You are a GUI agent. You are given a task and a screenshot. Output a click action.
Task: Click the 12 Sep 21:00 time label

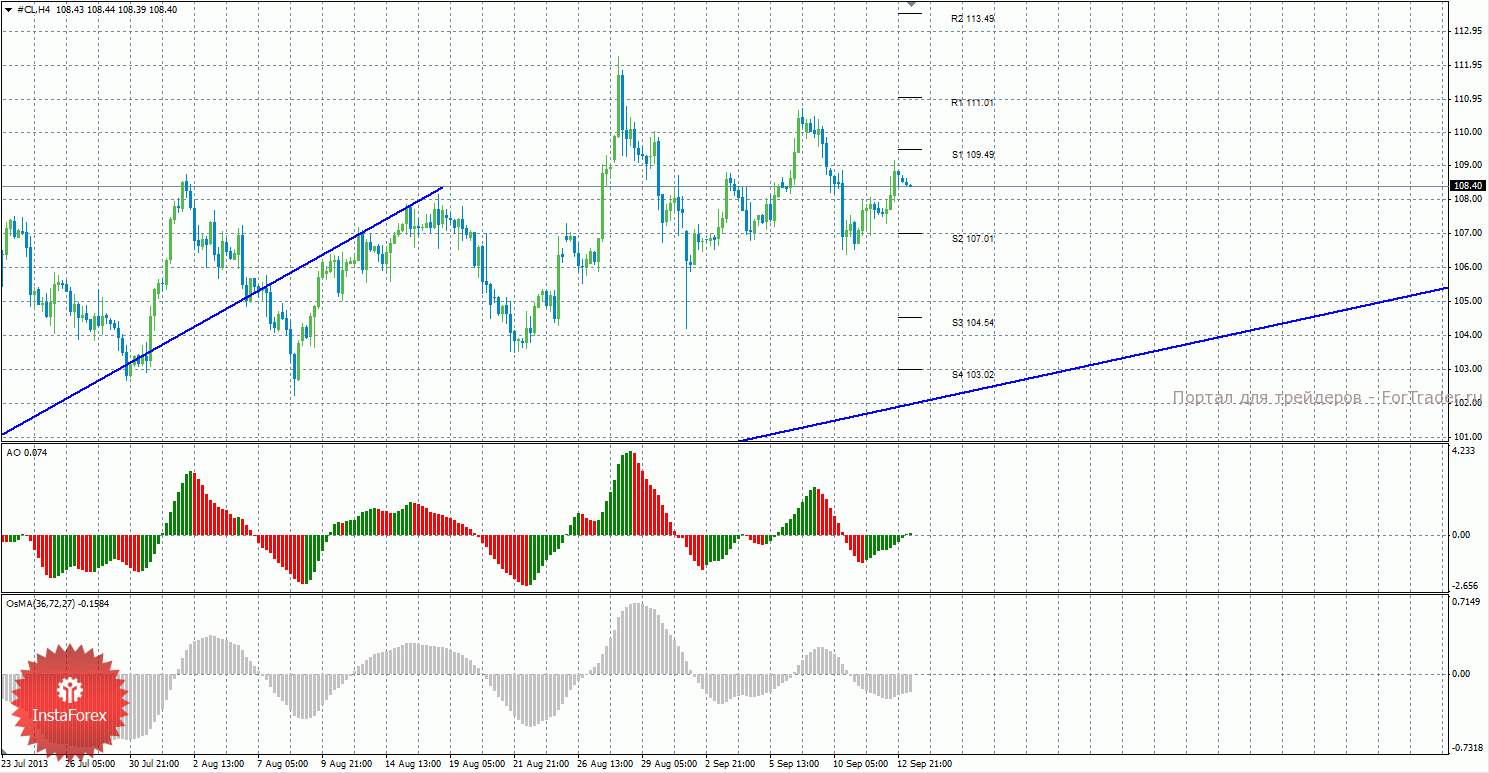[x=925, y=765]
